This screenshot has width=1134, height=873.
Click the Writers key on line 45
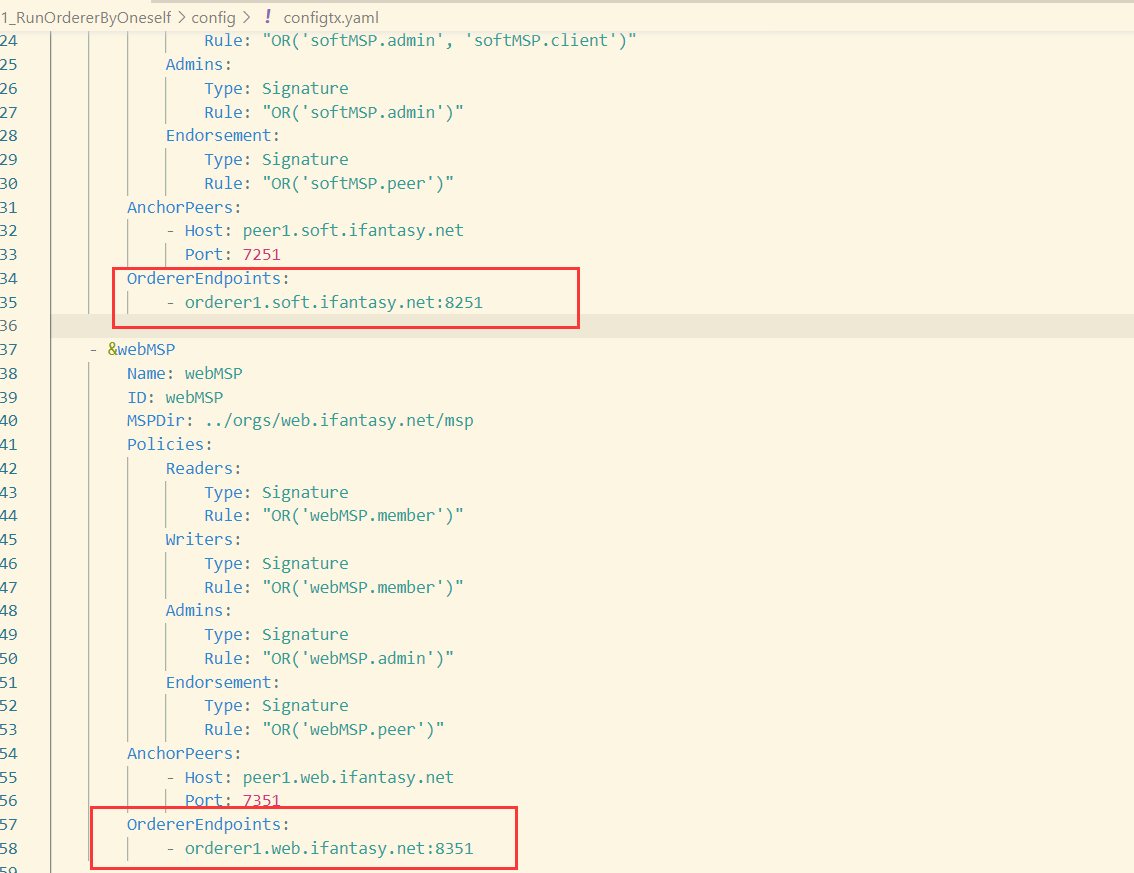[x=199, y=540]
